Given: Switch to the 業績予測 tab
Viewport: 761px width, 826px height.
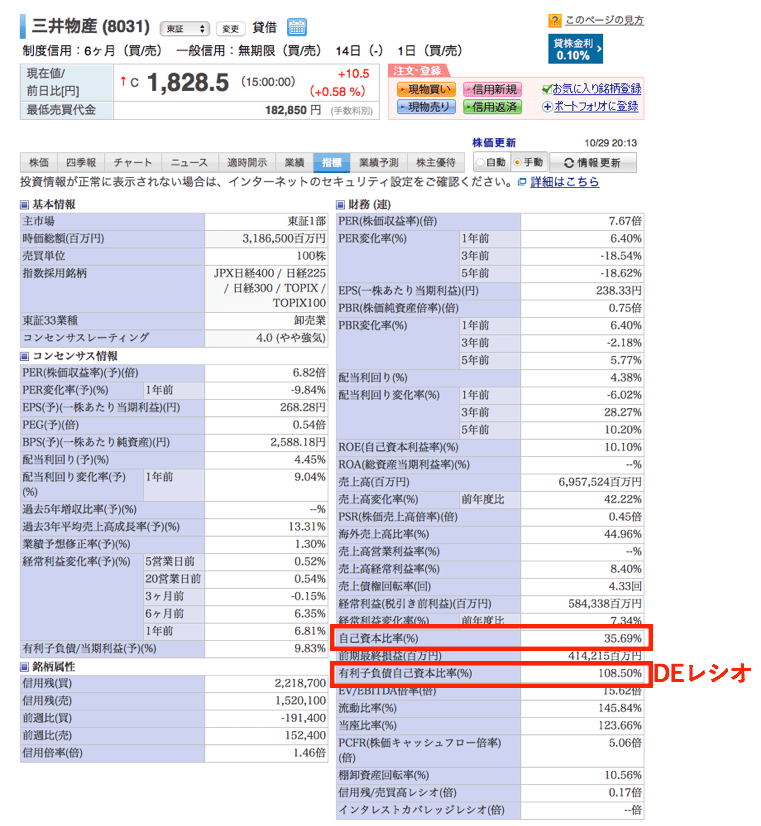Looking at the screenshot, I should 379,163.
